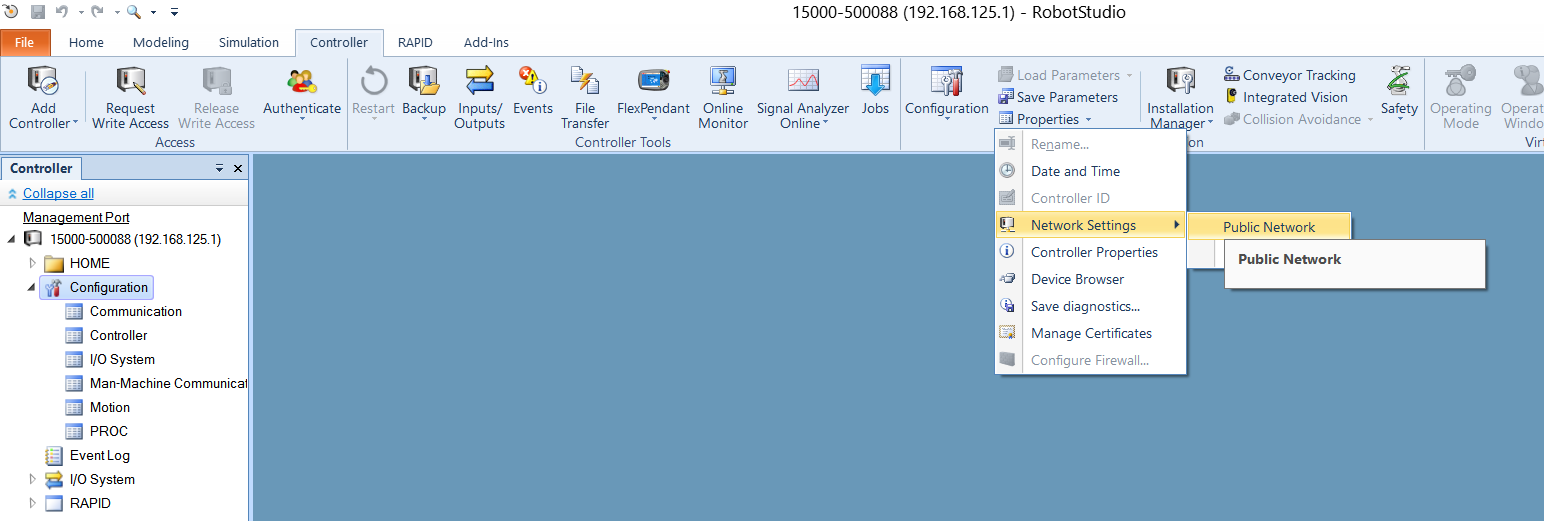Viewport: 1544px width, 521px height.
Task: Click the Save icon in quick access toolbar
Action: [38, 12]
